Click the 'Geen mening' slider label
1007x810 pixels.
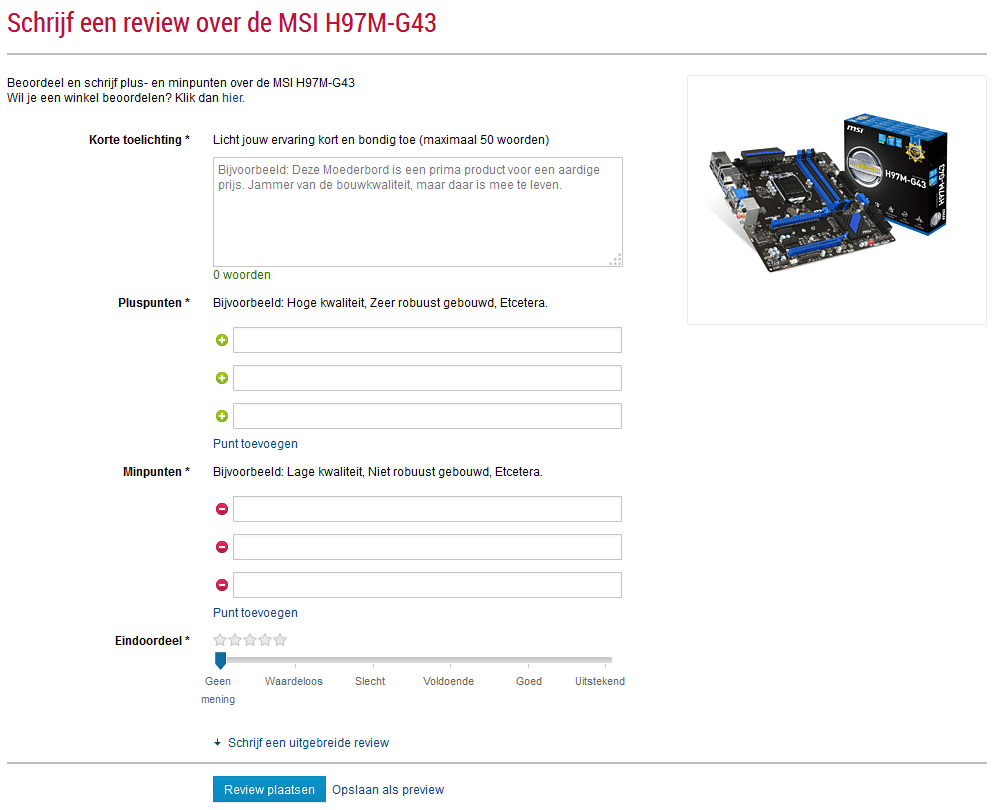point(218,691)
